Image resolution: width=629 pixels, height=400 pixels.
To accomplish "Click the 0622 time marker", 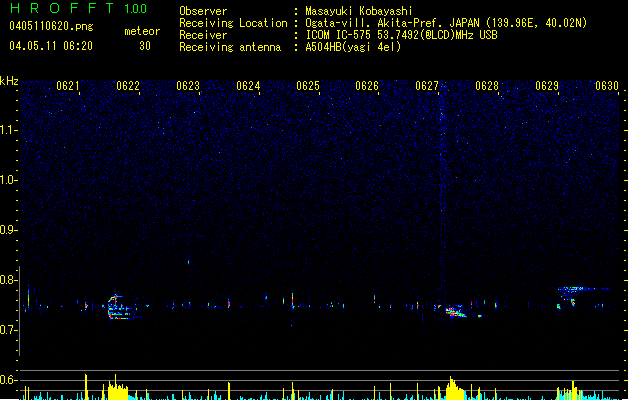I will pyautogui.click(x=128, y=86).
